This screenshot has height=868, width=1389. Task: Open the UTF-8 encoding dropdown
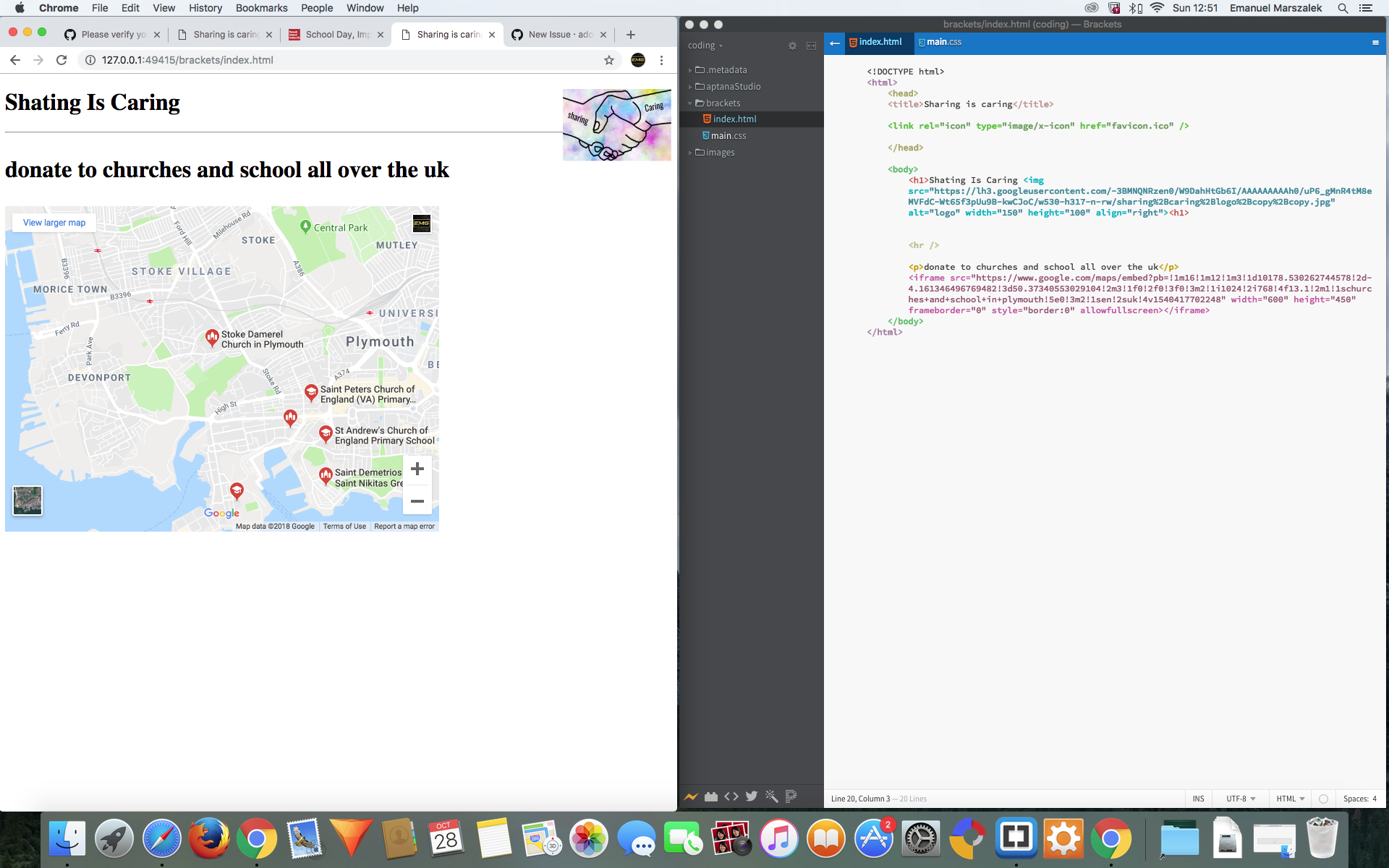click(1239, 799)
